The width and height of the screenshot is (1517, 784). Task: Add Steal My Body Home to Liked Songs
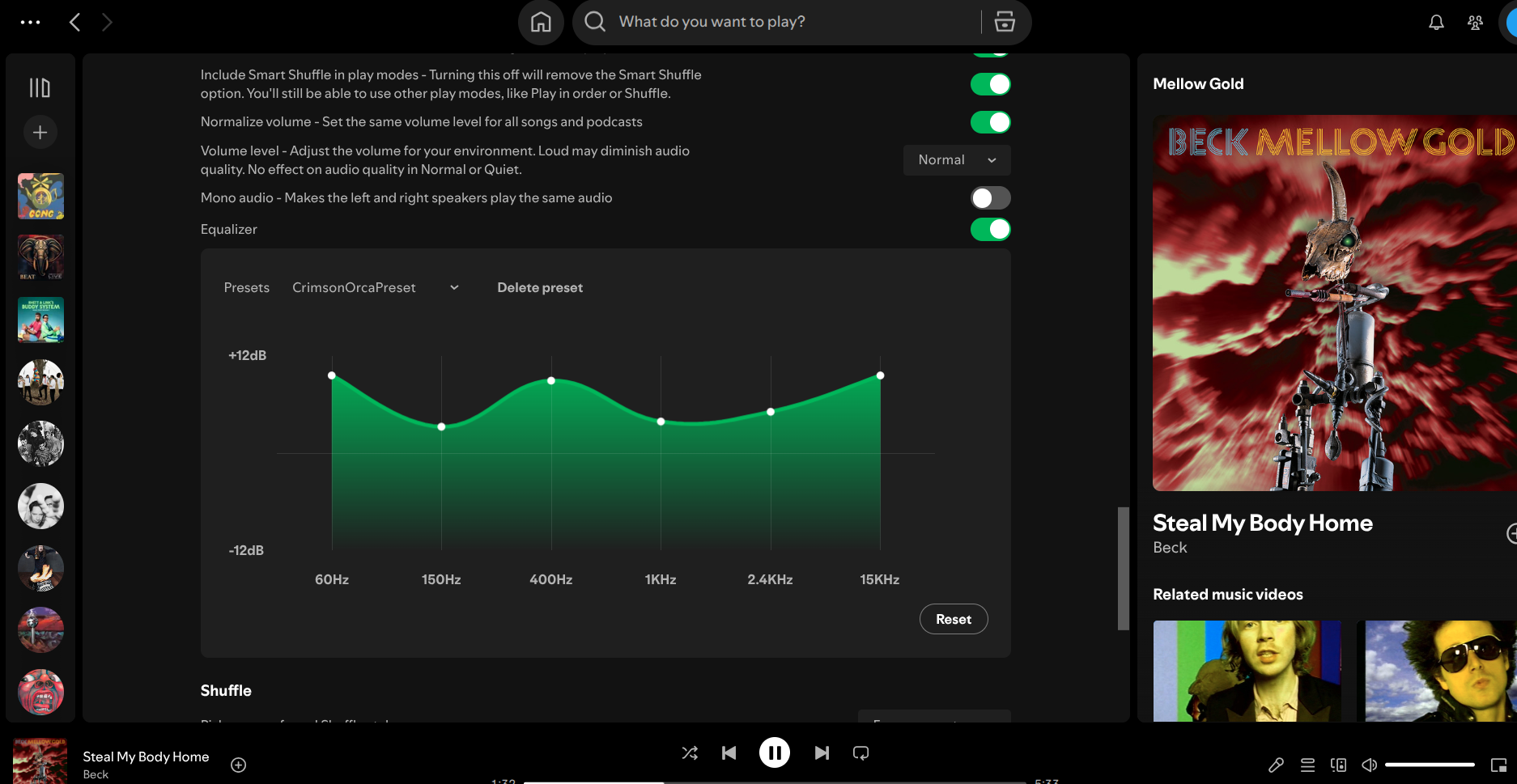point(238,765)
